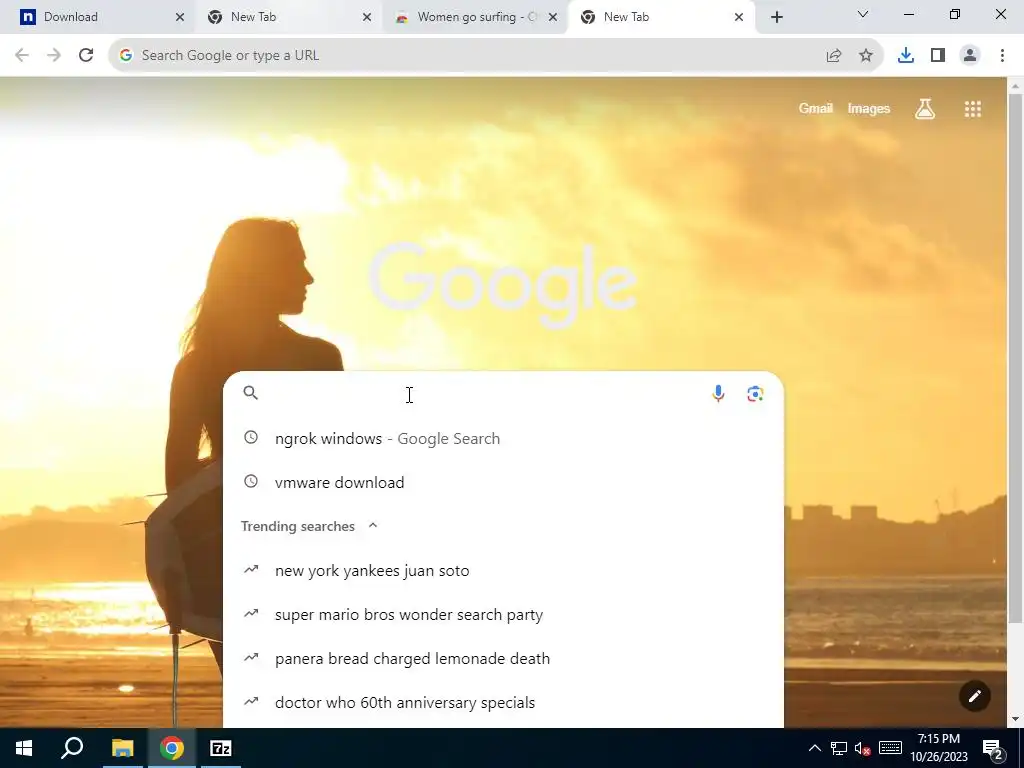Open the Google apps grid

coord(973,109)
